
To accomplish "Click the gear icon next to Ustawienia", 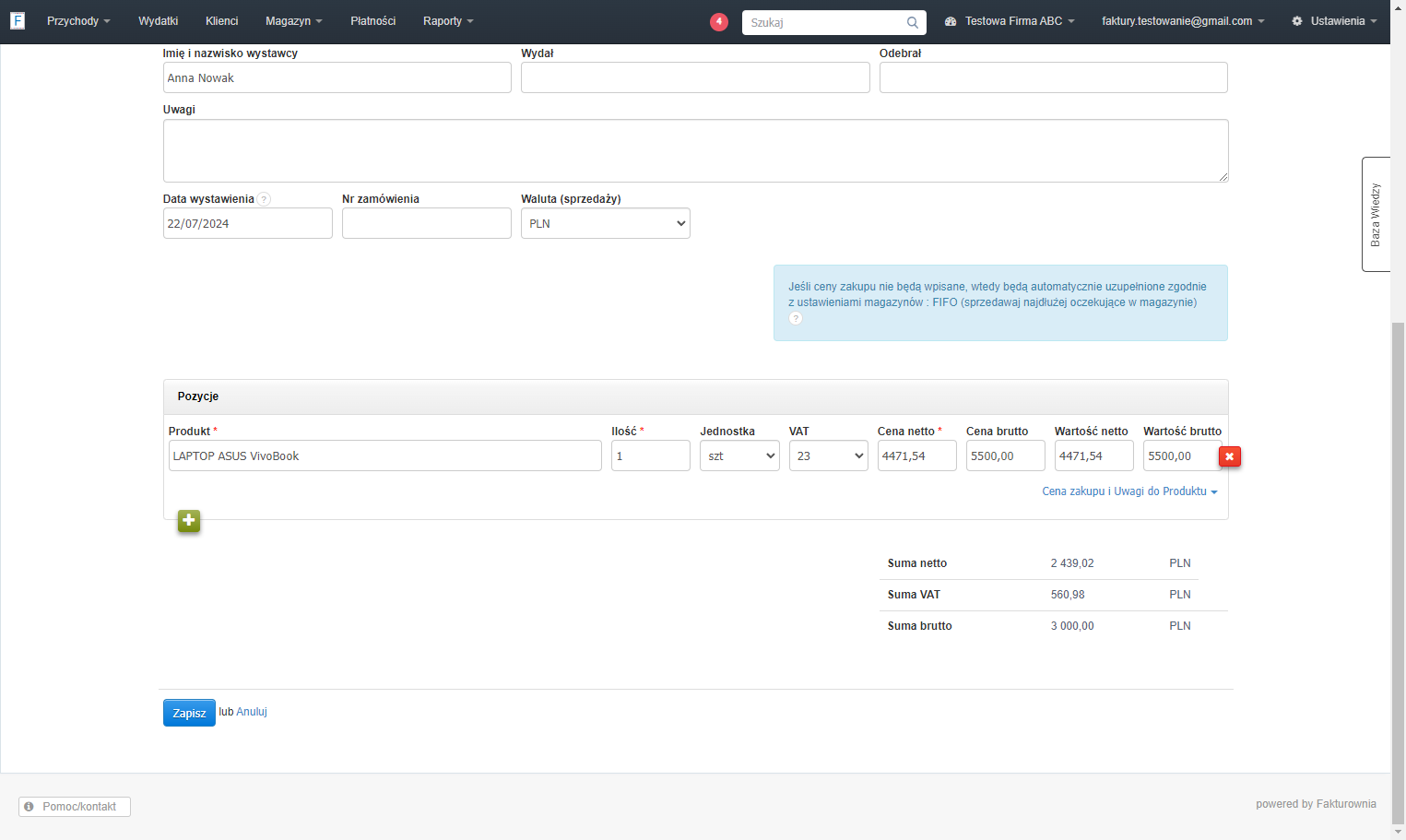I will point(1297,21).
